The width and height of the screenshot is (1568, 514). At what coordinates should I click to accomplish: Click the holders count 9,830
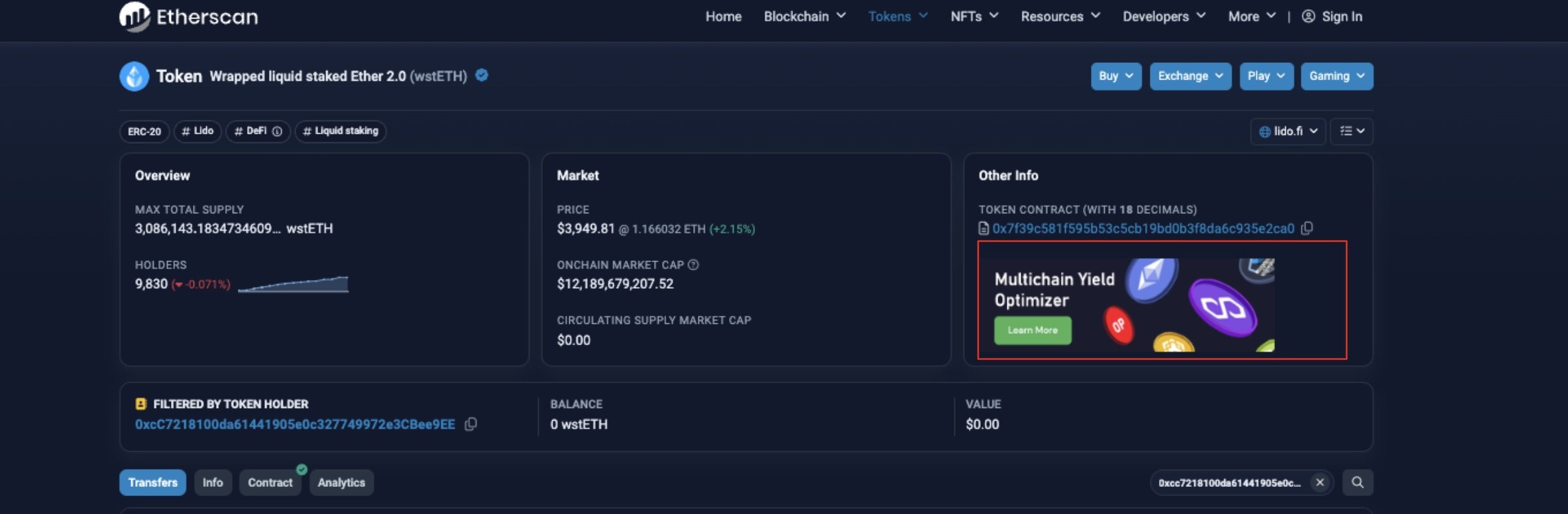point(151,284)
